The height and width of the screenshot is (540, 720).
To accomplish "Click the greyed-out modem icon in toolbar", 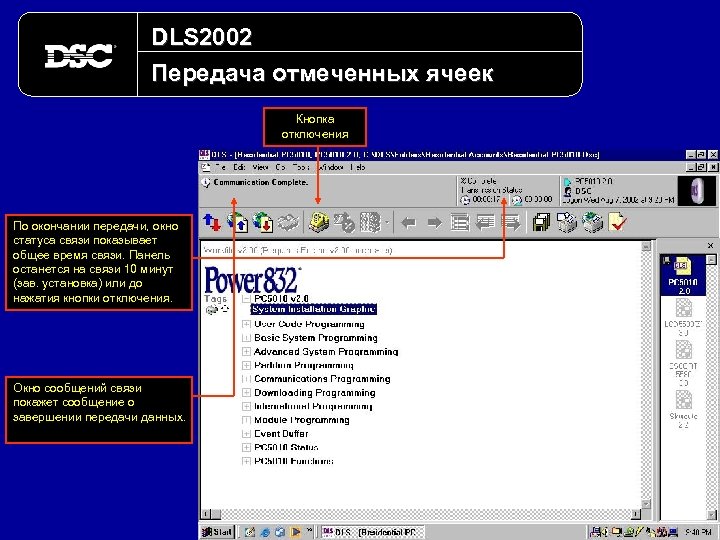I will tap(288, 223).
